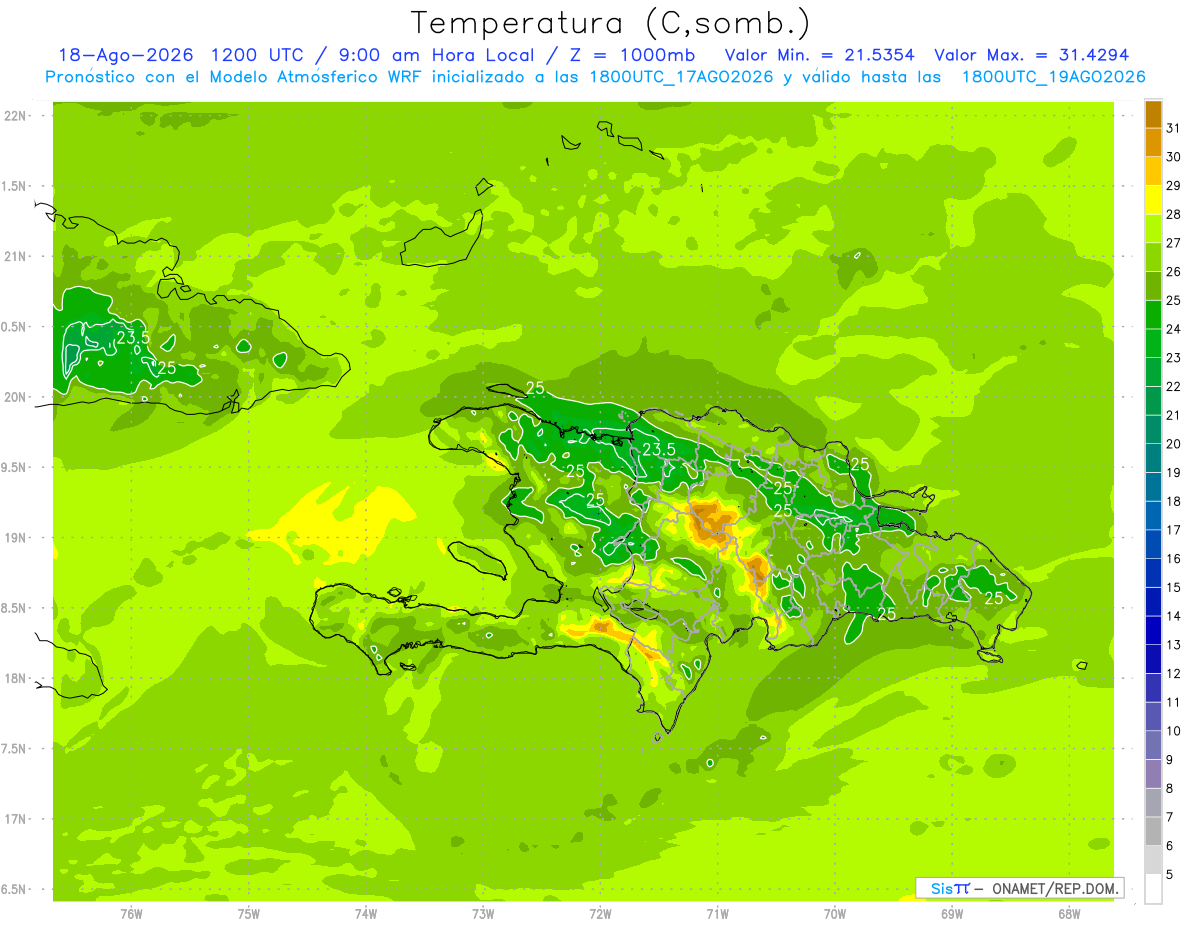Click the "20N" latitude axis label

[x=14, y=398]
